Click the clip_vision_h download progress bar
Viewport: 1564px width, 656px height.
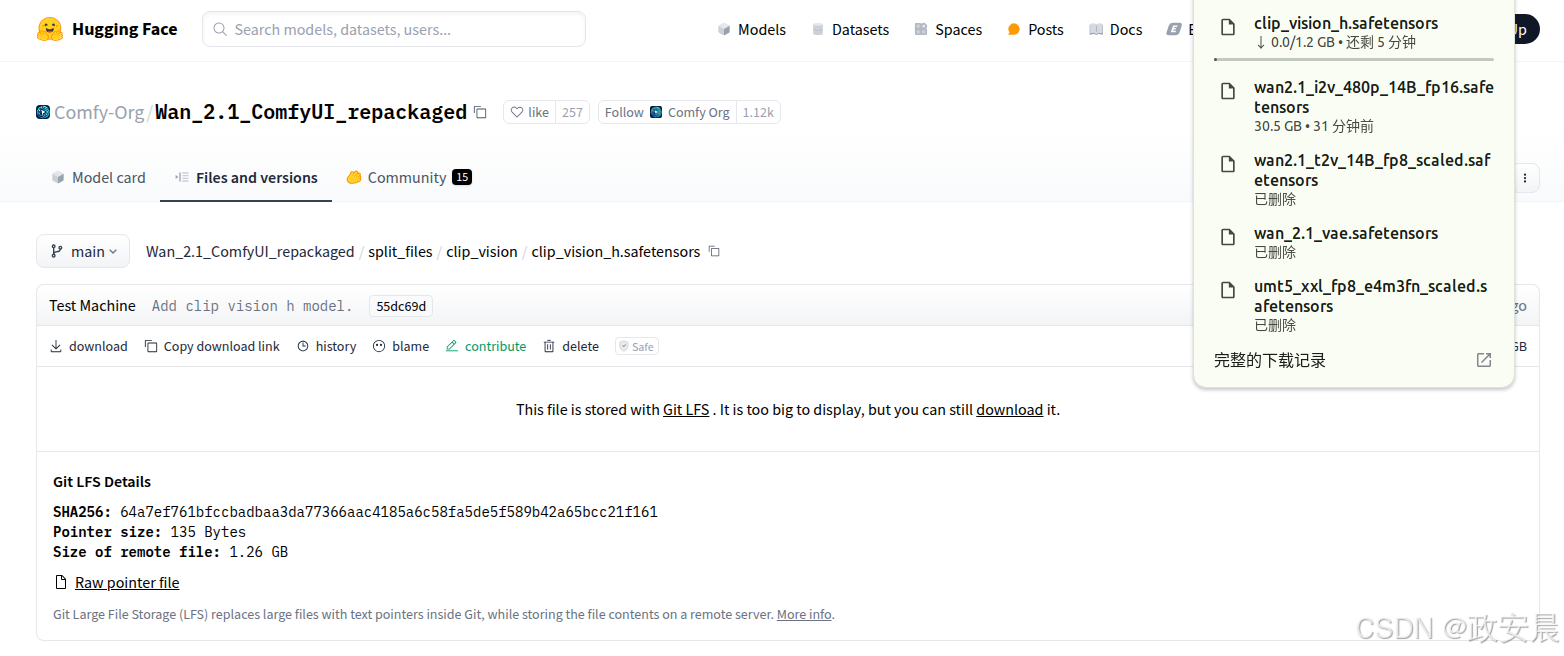point(1354,60)
